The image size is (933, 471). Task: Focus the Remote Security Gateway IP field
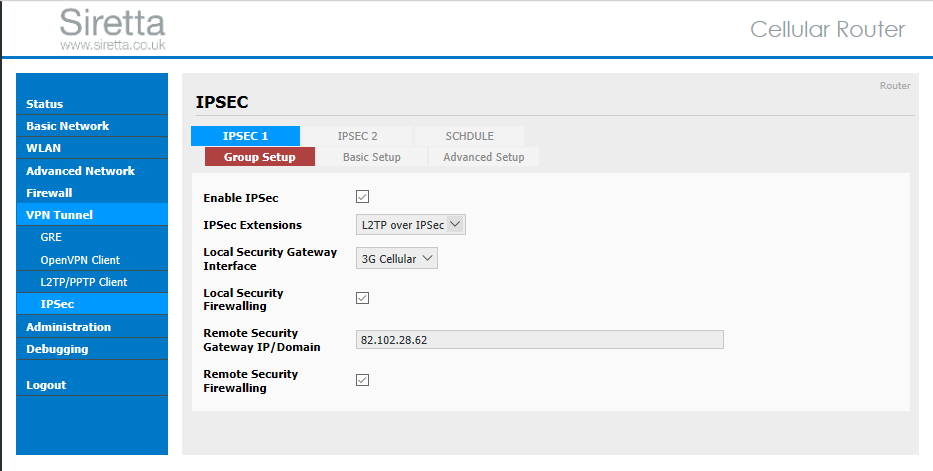pyautogui.click(x=540, y=340)
